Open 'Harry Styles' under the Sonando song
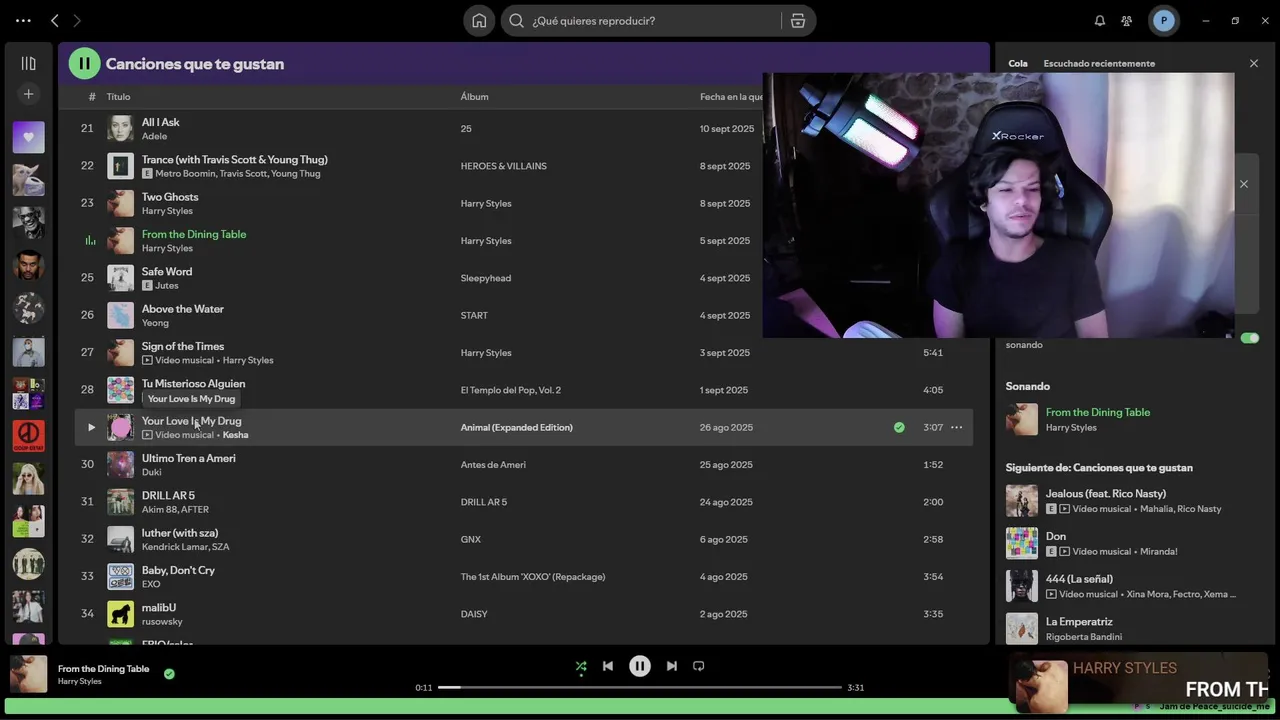The width and height of the screenshot is (1280, 720). coord(1071,428)
